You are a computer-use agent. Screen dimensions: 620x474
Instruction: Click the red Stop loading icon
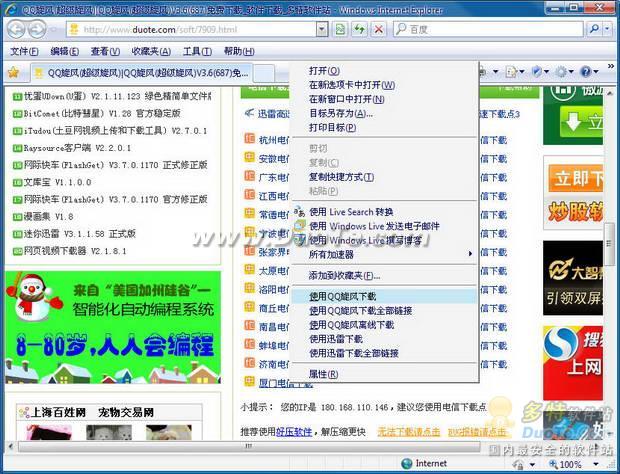point(378,30)
